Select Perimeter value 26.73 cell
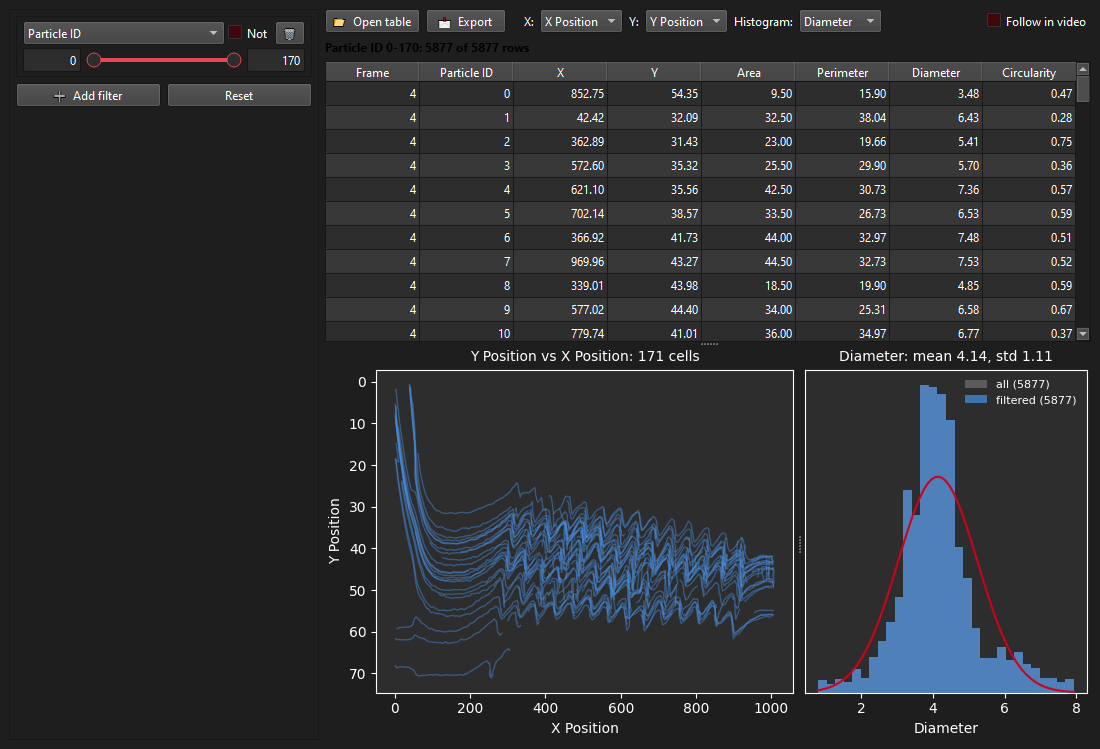This screenshot has width=1100, height=749. [843, 213]
